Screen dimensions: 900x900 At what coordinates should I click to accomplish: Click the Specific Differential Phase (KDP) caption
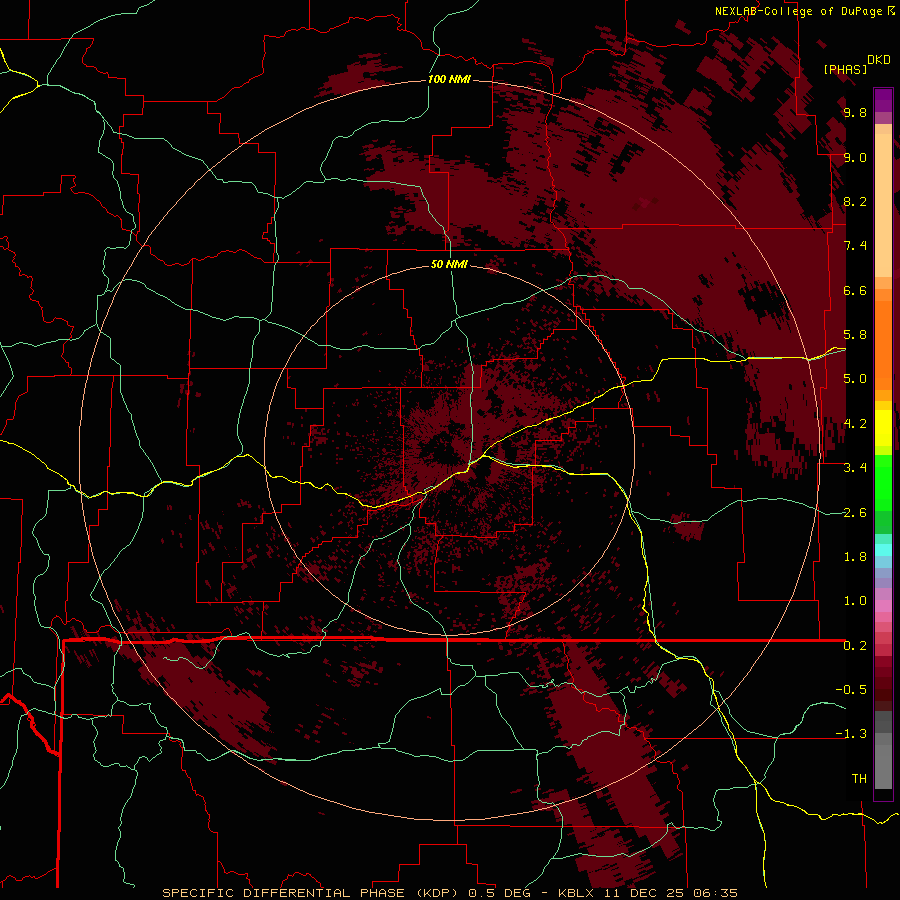[313, 893]
